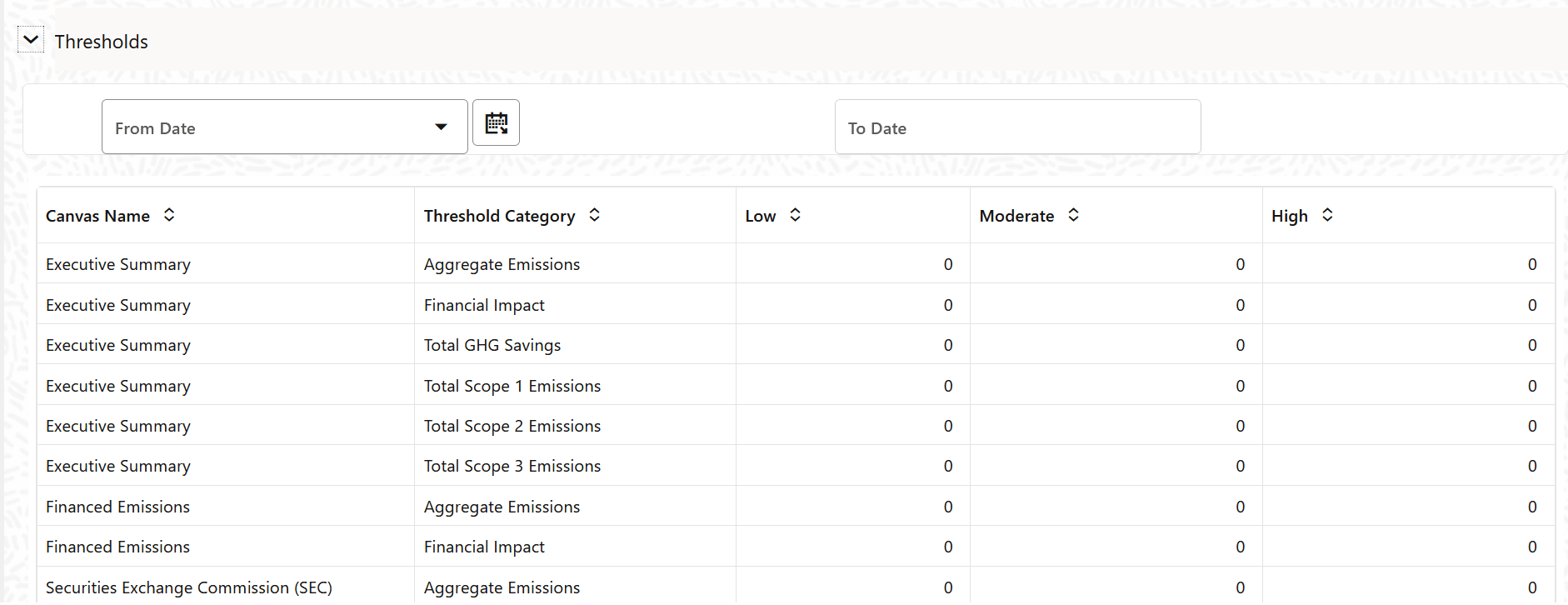Sort by Moderate column
The width and height of the screenshot is (1568, 605).
1073,215
